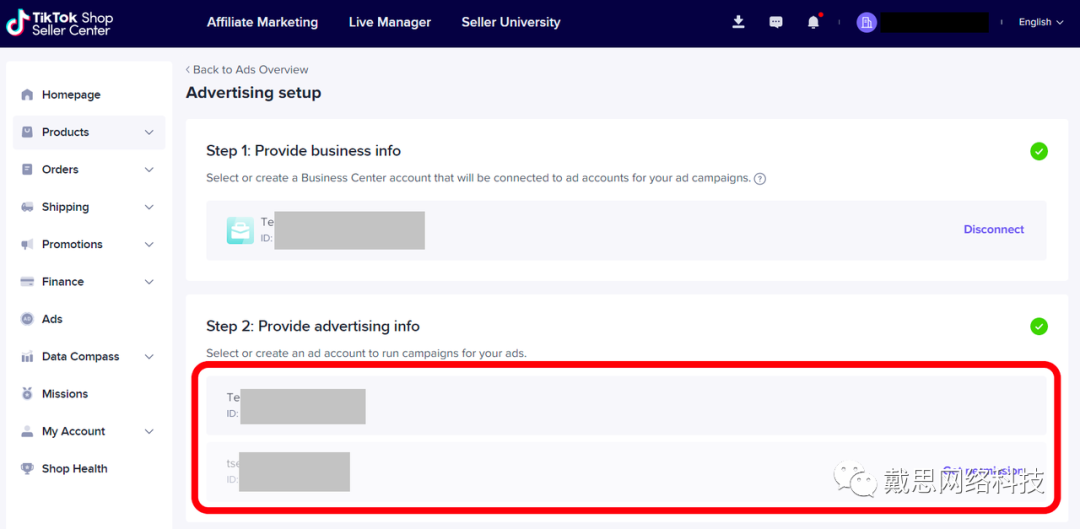
Task: Expand the My Account submenu chevron
Action: (149, 431)
